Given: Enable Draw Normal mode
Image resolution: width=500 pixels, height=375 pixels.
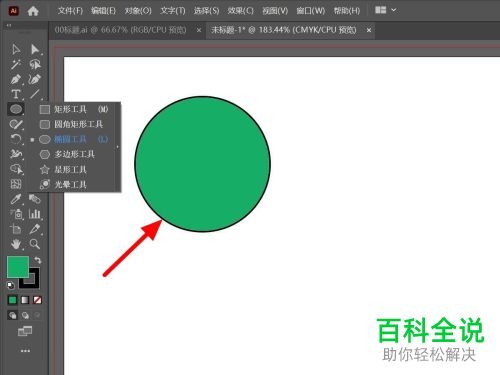Looking at the screenshot, I should (x=12, y=315).
